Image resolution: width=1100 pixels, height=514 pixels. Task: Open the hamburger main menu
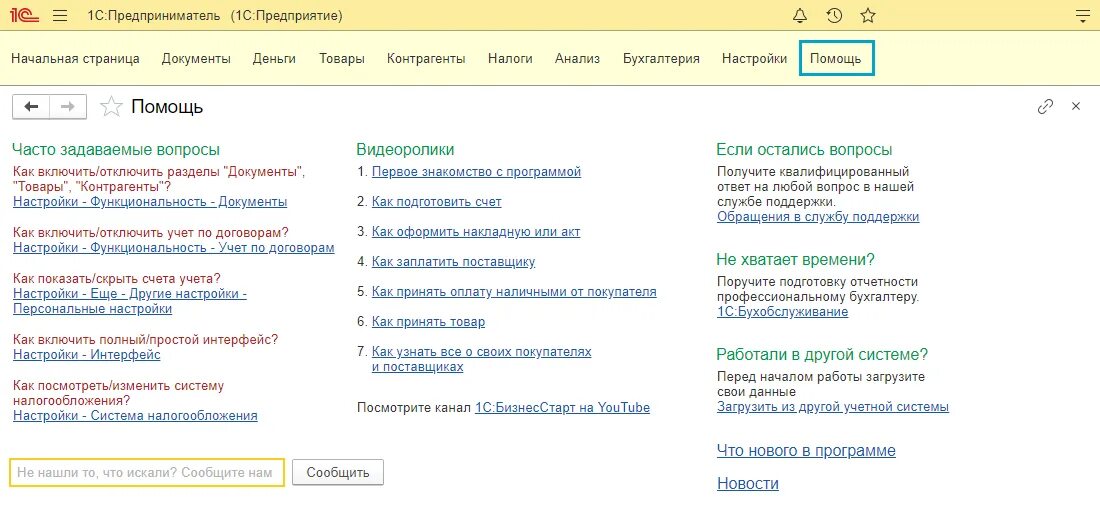click(60, 15)
